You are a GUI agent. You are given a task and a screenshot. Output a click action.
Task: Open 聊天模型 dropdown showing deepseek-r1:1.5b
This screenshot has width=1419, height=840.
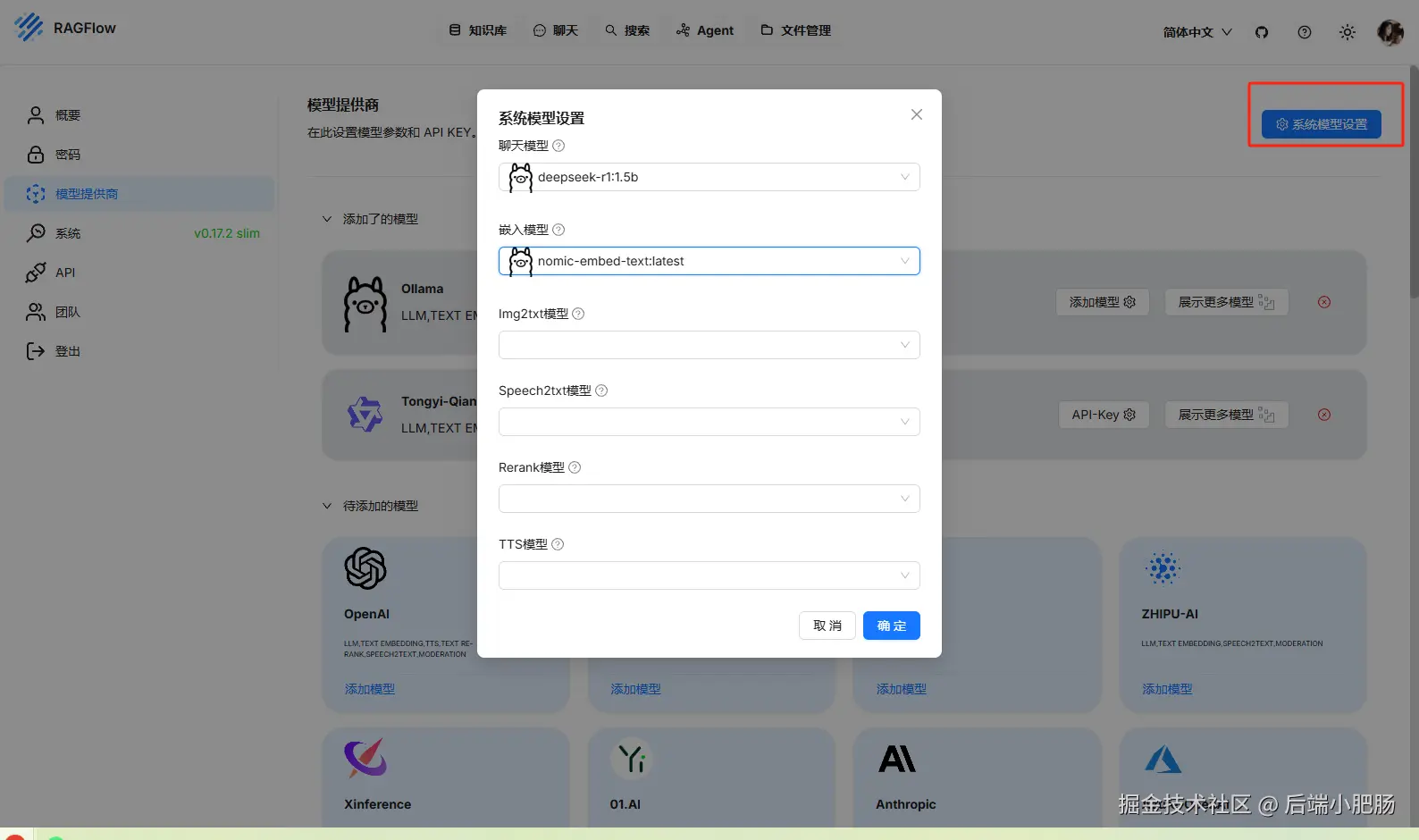pyautogui.click(x=709, y=177)
